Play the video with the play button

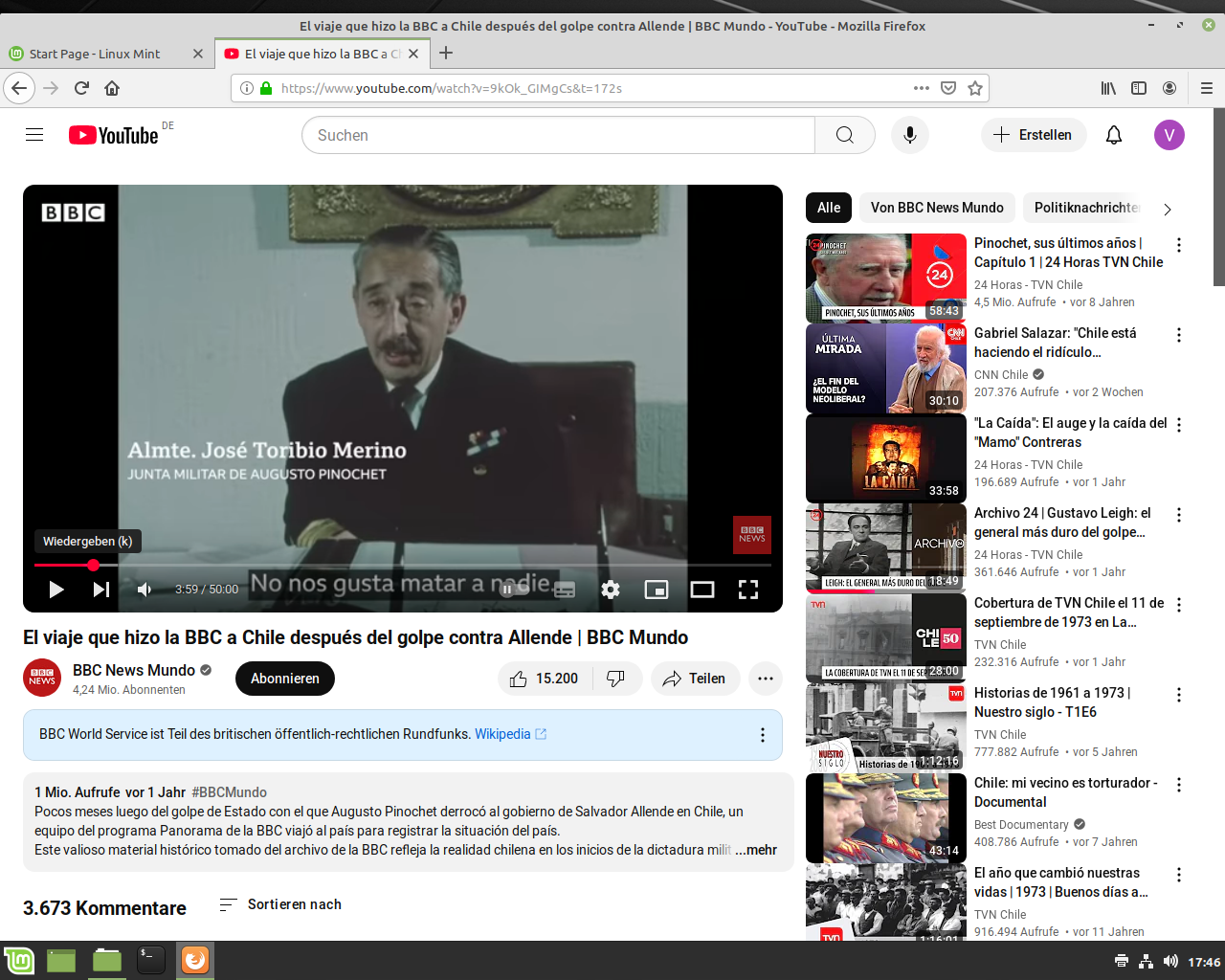click(56, 590)
